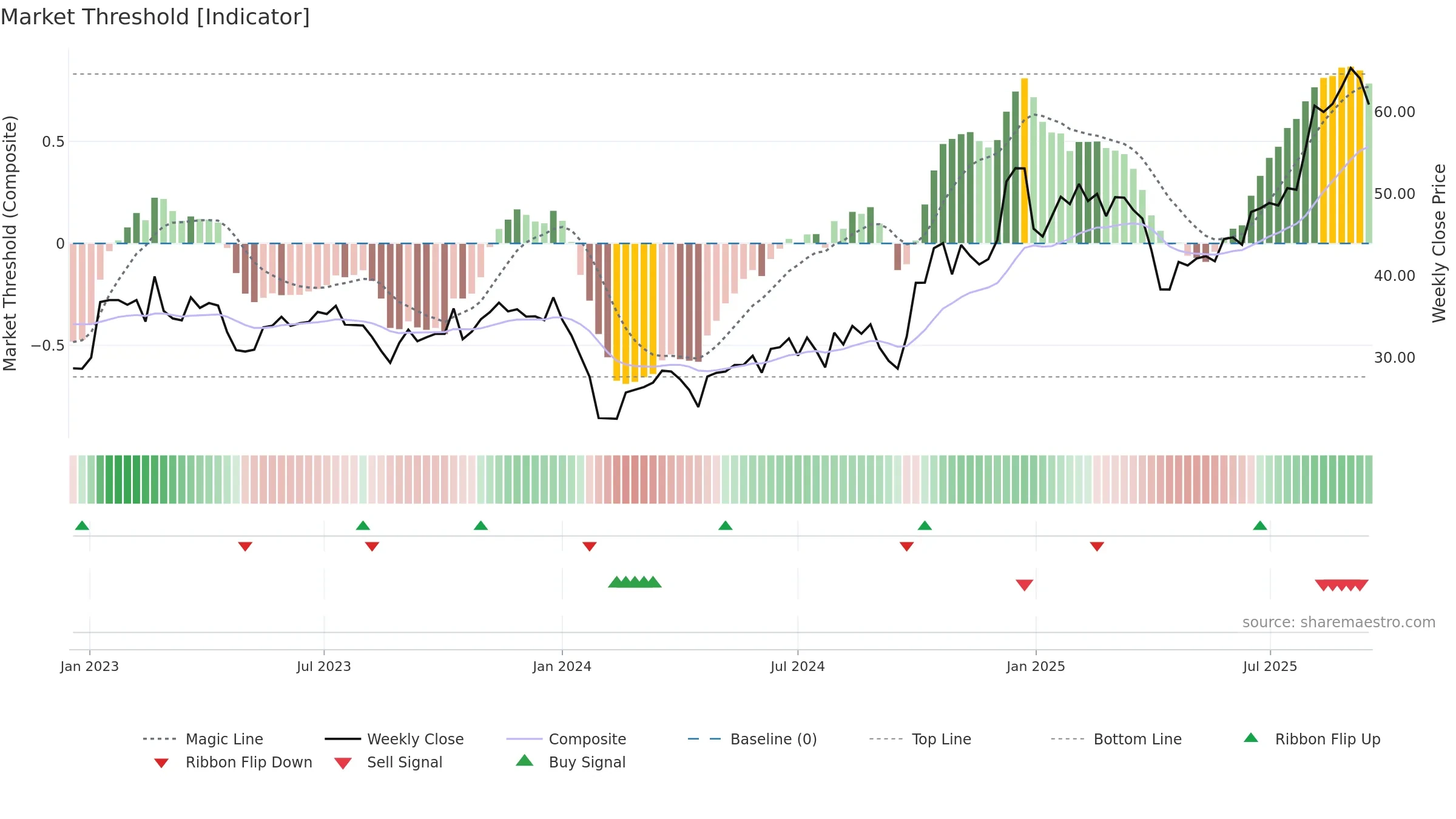
Task: Click the source: sharemaestro.com text
Action: point(1339,622)
